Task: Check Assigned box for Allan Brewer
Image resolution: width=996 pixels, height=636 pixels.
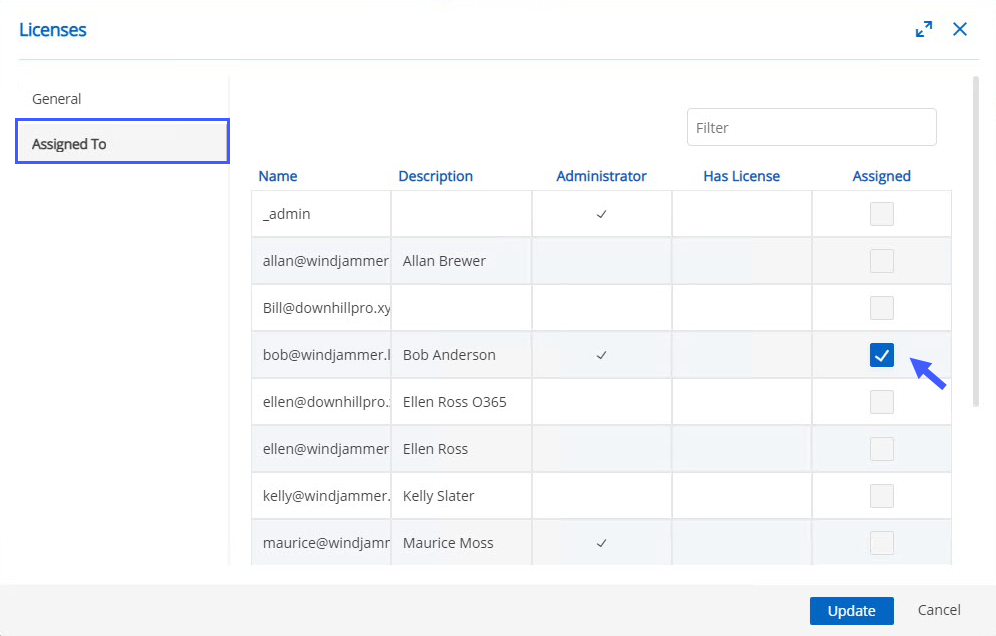Action: pyautogui.click(x=881, y=261)
